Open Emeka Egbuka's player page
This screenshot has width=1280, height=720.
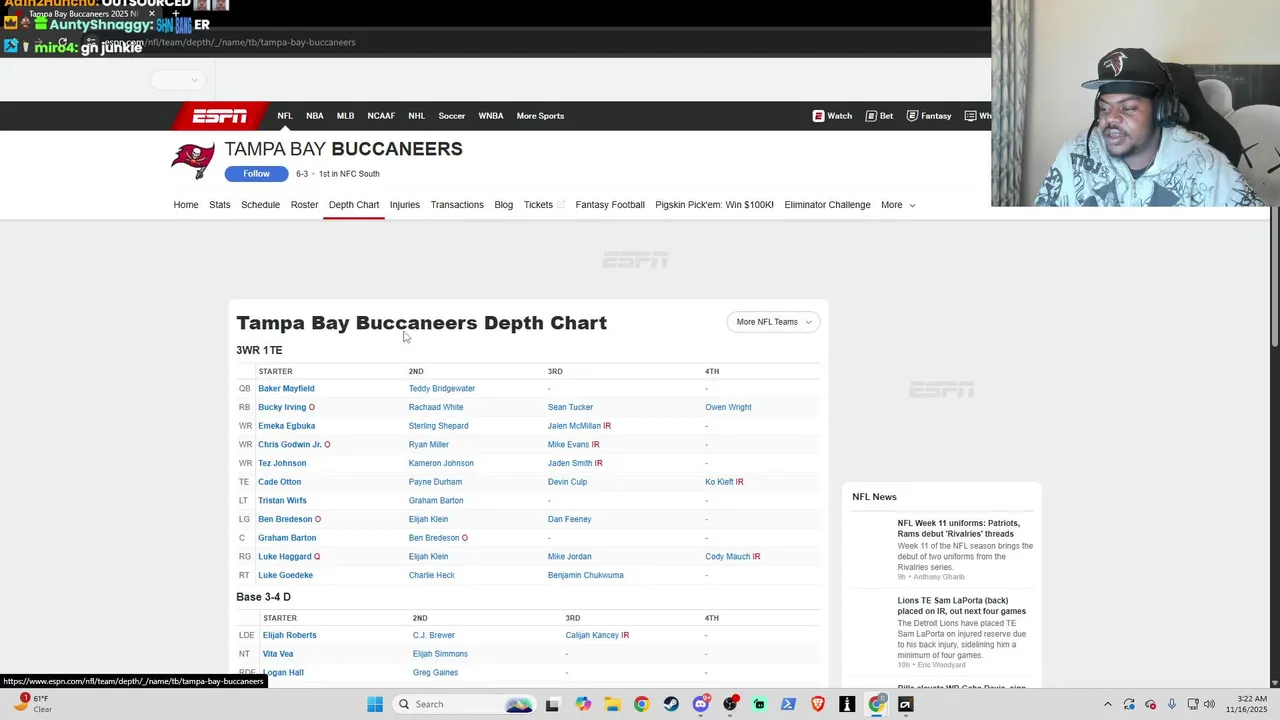click(286, 426)
